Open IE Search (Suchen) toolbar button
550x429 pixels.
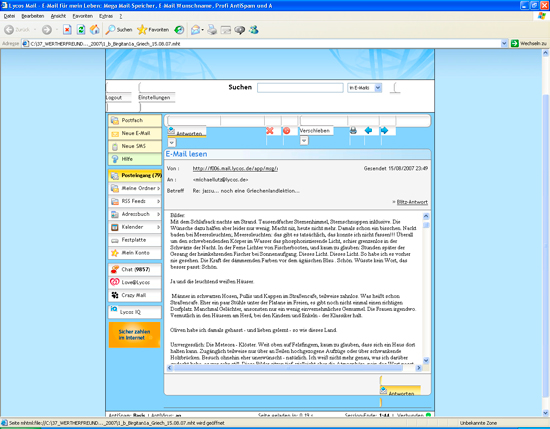(119, 30)
